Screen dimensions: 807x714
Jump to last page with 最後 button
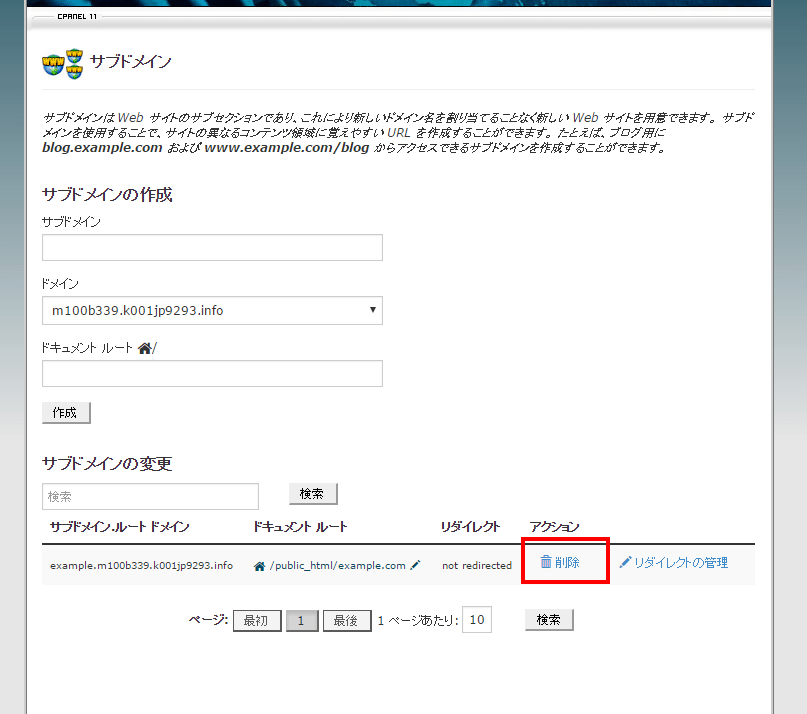[x=346, y=621]
